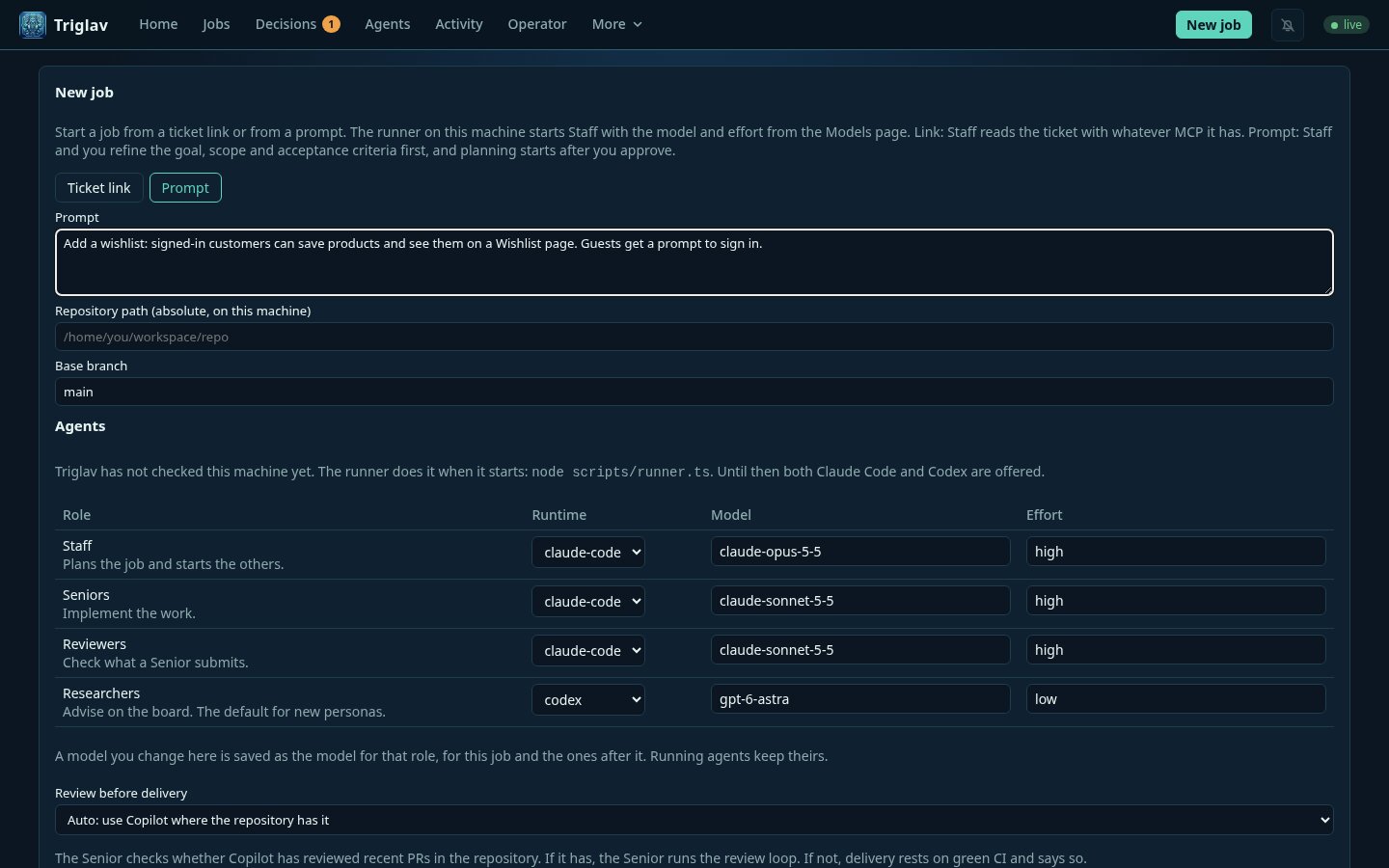Click the Agents section heading
This screenshot has width=1389, height=868.
(x=80, y=426)
